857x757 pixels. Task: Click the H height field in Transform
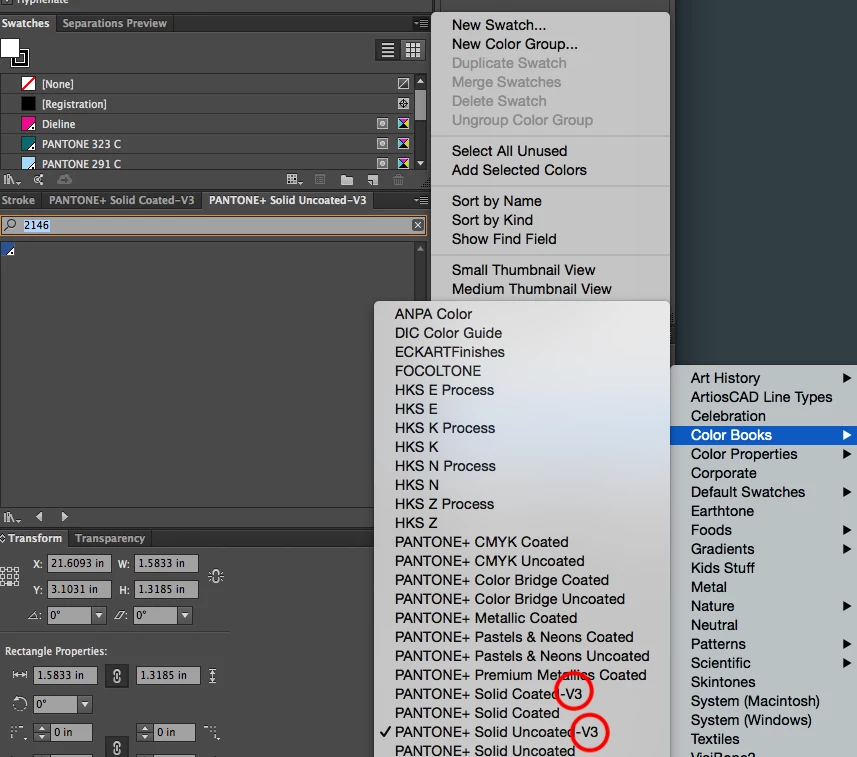(166, 589)
